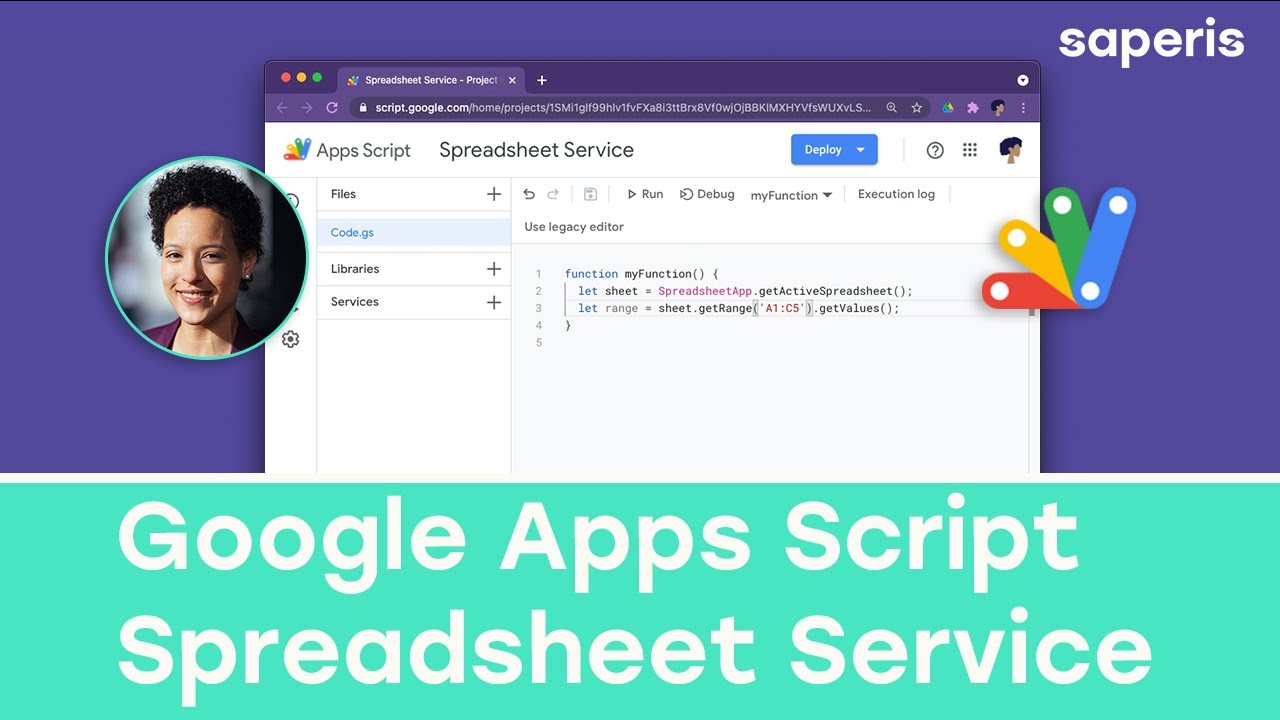The image size is (1280, 720).
Task: Select the Code.gs file
Action: click(x=414, y=232)
